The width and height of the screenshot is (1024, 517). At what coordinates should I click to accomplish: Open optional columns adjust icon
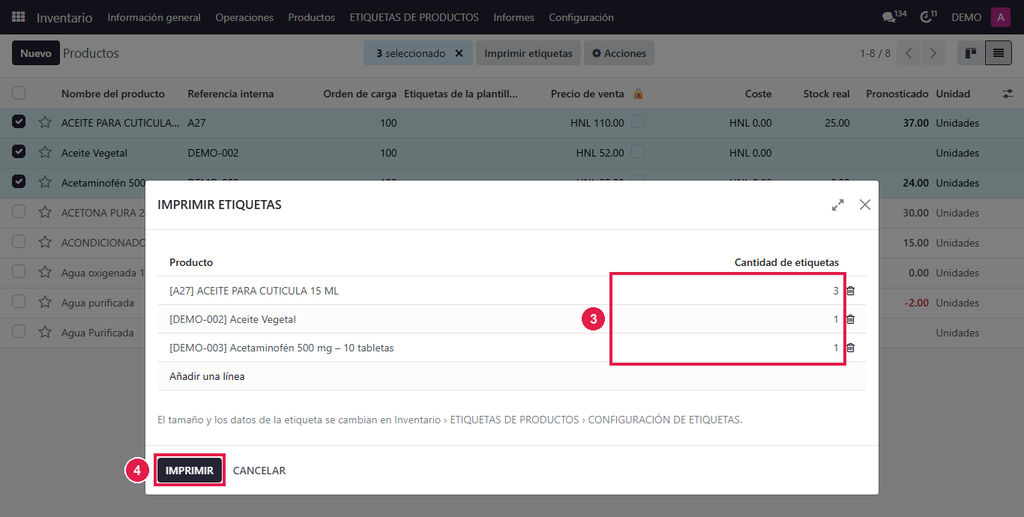[1008, 94]
